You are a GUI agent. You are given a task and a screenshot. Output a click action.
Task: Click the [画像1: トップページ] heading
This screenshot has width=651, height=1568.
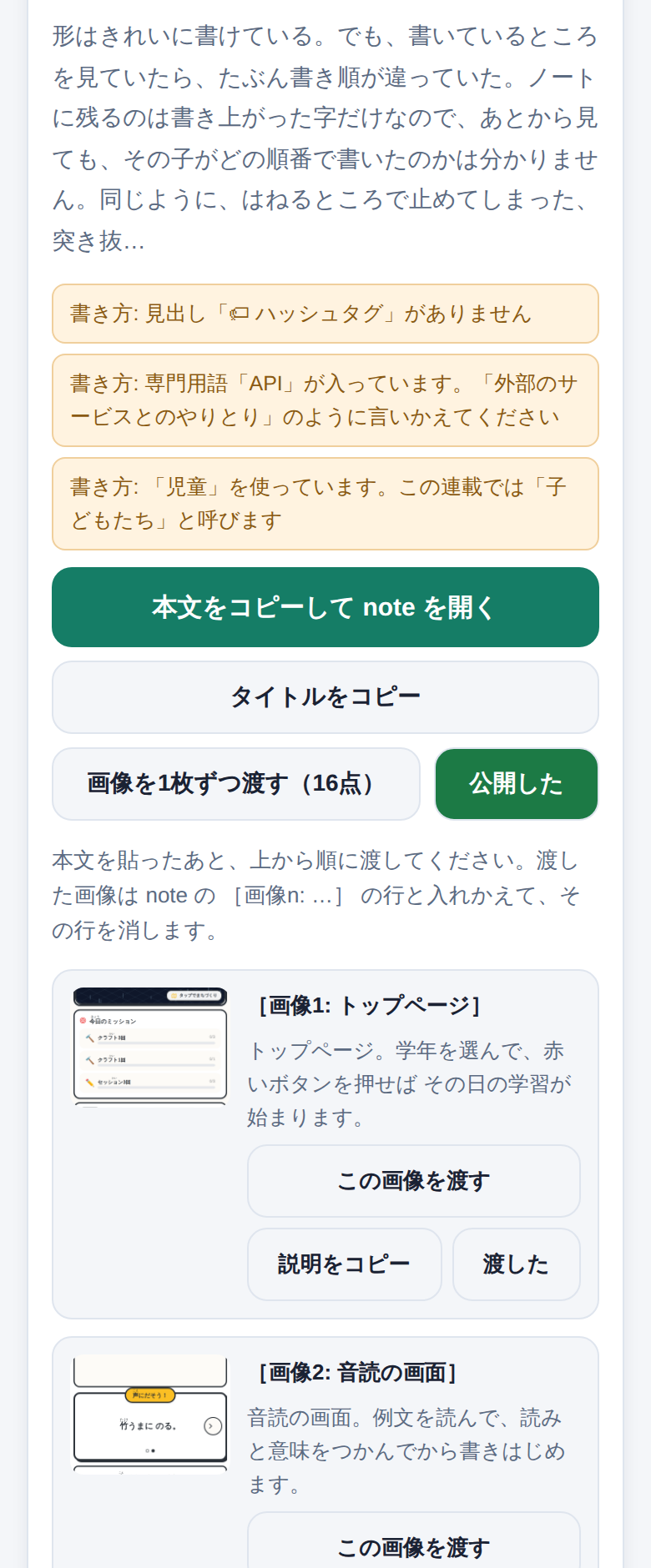370,1006
